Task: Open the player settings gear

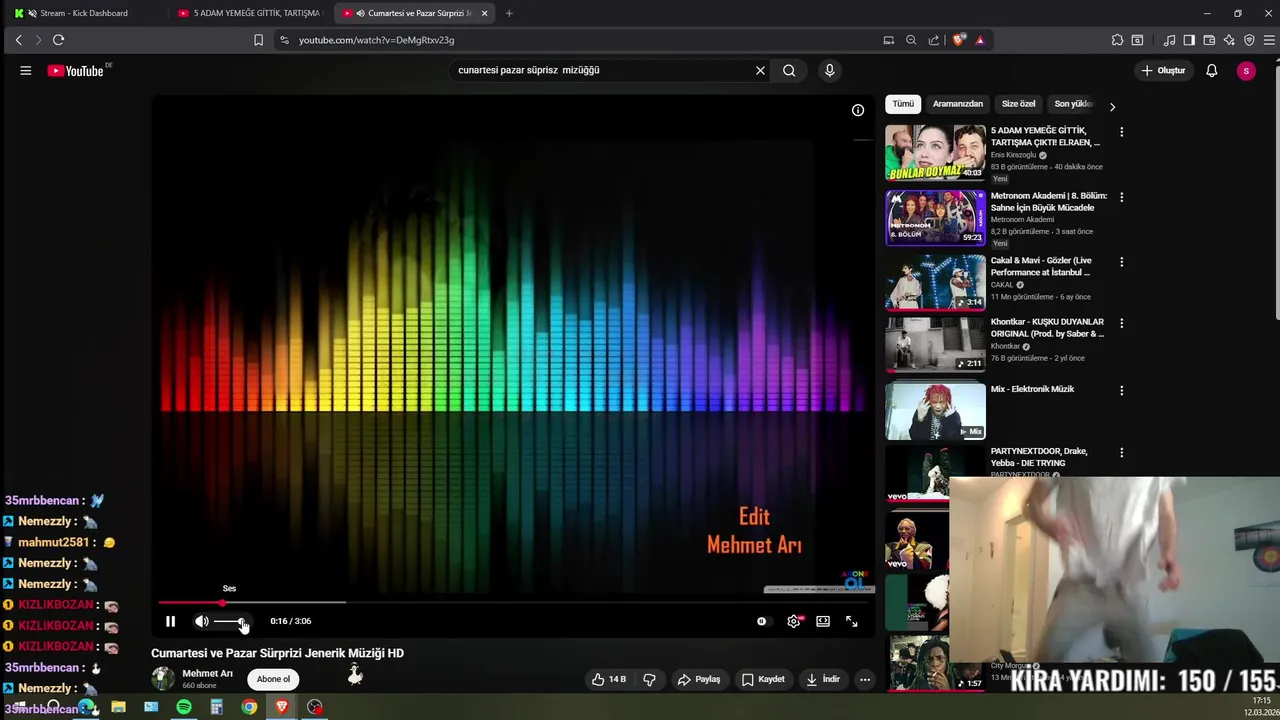Action: coord(794,621)
